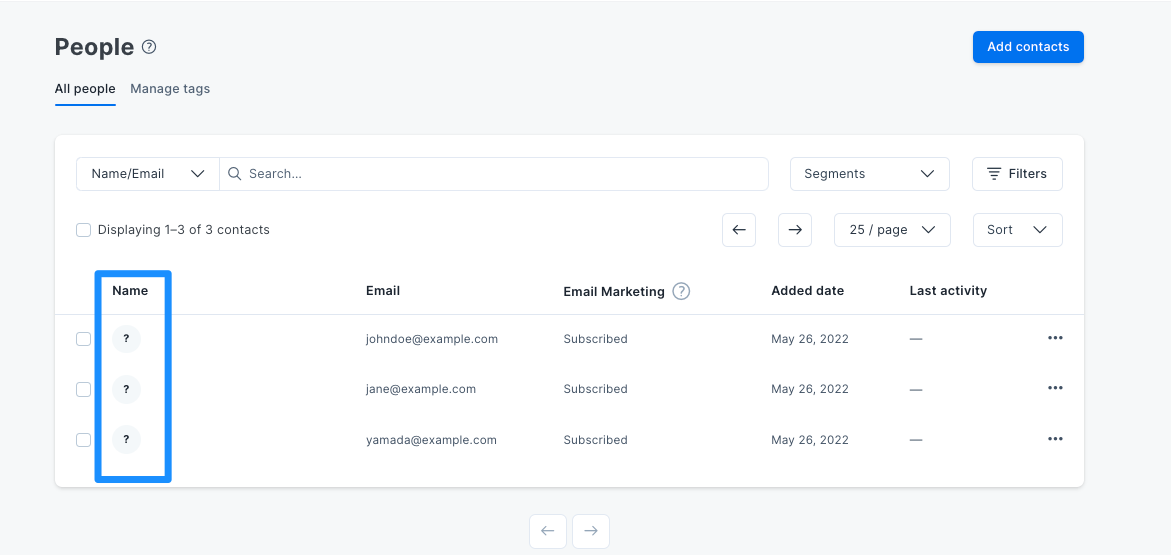Open the help icon beside People heading
The width and height of the screenshot is (1171, 555).
click(149, 47)
